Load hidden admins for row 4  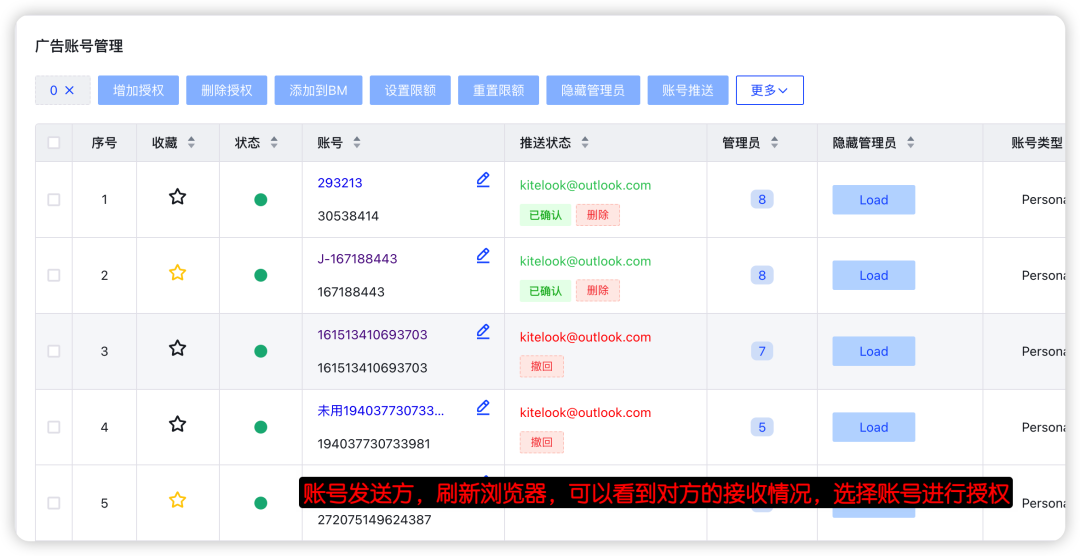[873, 427]
